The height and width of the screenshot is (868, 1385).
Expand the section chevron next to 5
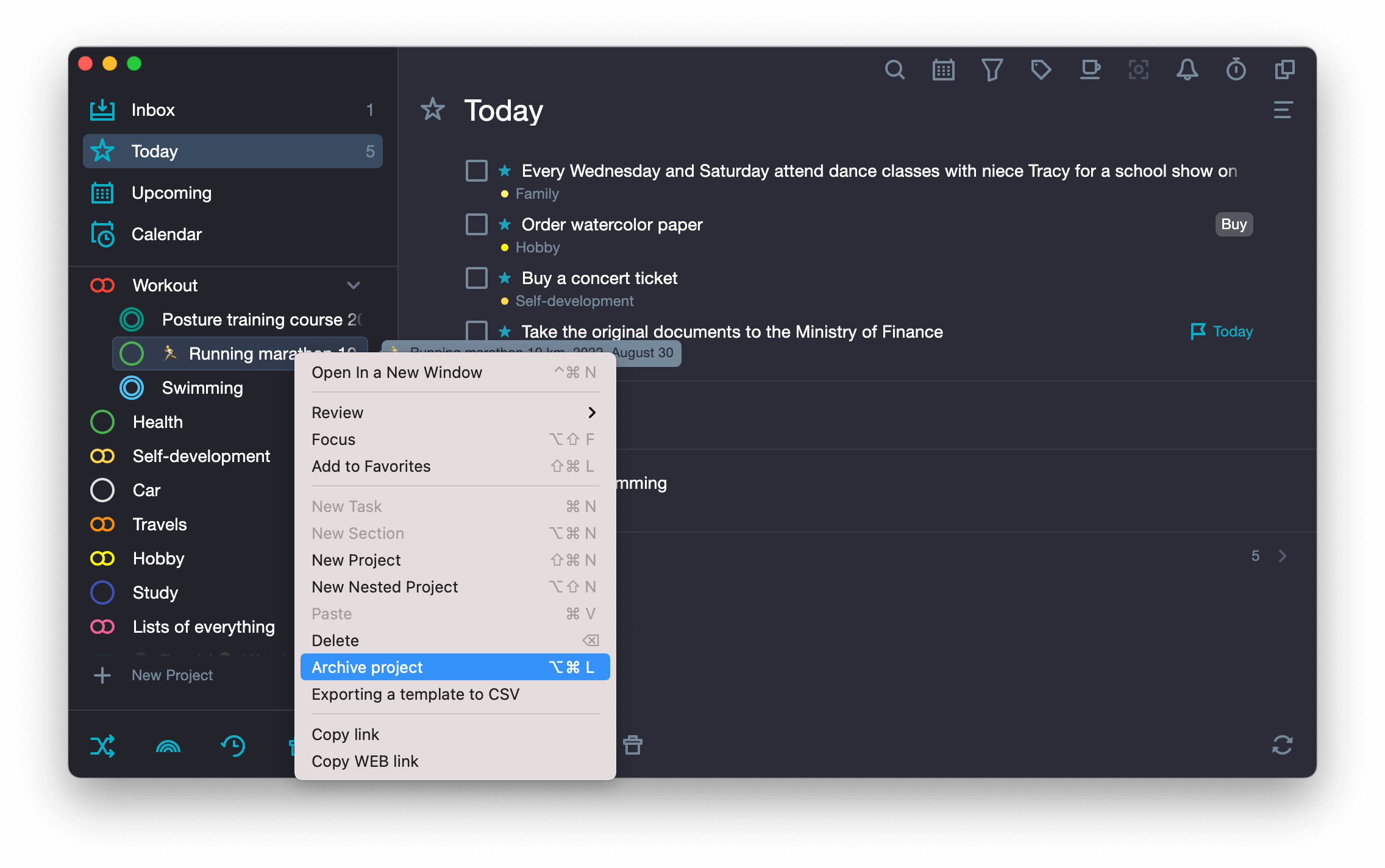pyautogui.click(x=1283, y=556)
